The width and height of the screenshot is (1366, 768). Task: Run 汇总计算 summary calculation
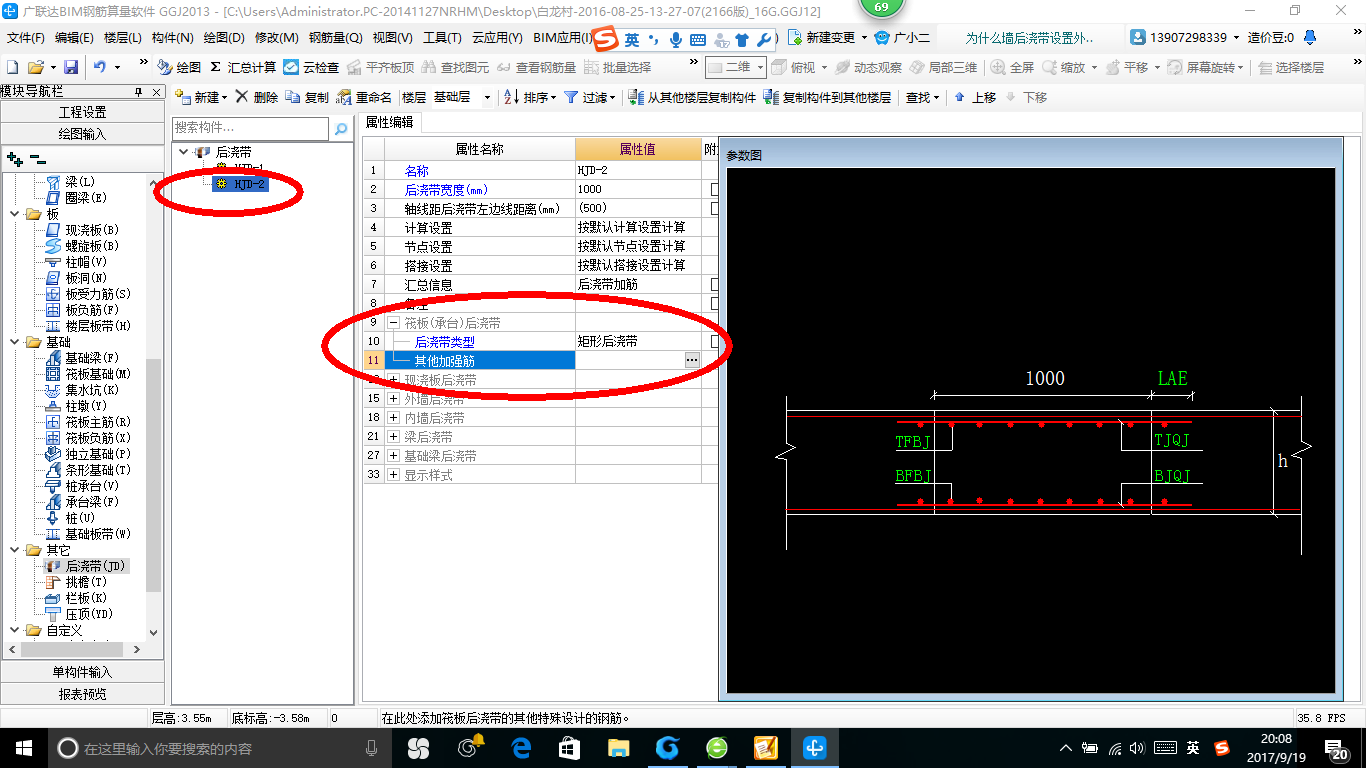point(243,67)
